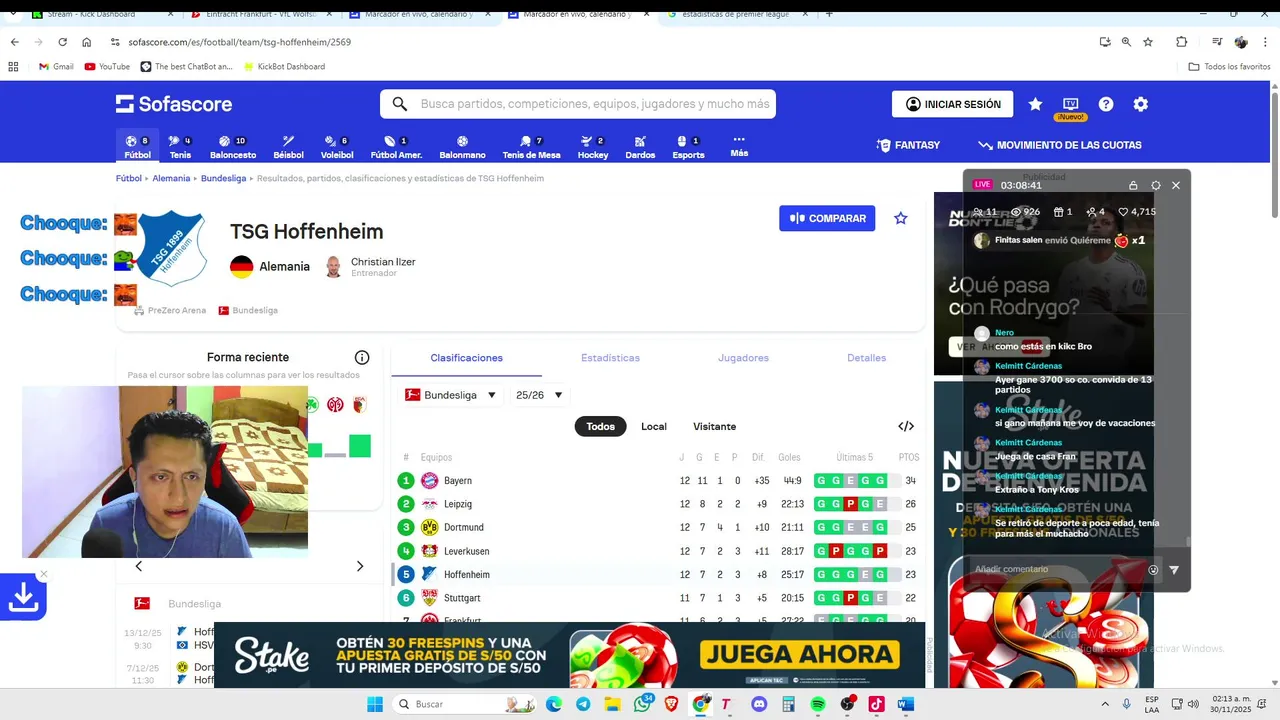The height and width of the screenshot is (720, 1280).
Task: Reload the page in browser toolbar
Action: pos(63,42)
